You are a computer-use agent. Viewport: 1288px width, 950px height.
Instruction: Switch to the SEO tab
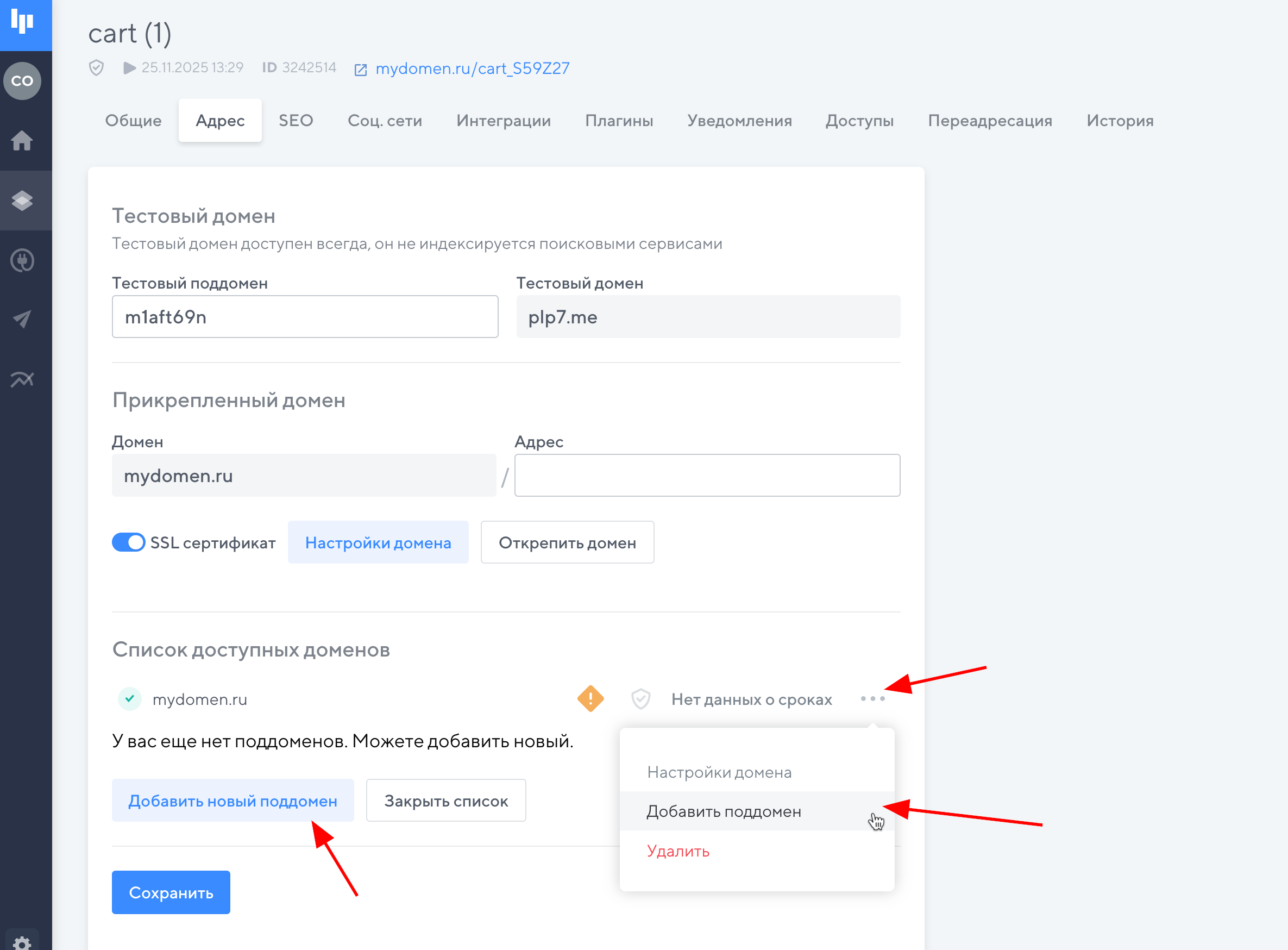coord(296,121)
